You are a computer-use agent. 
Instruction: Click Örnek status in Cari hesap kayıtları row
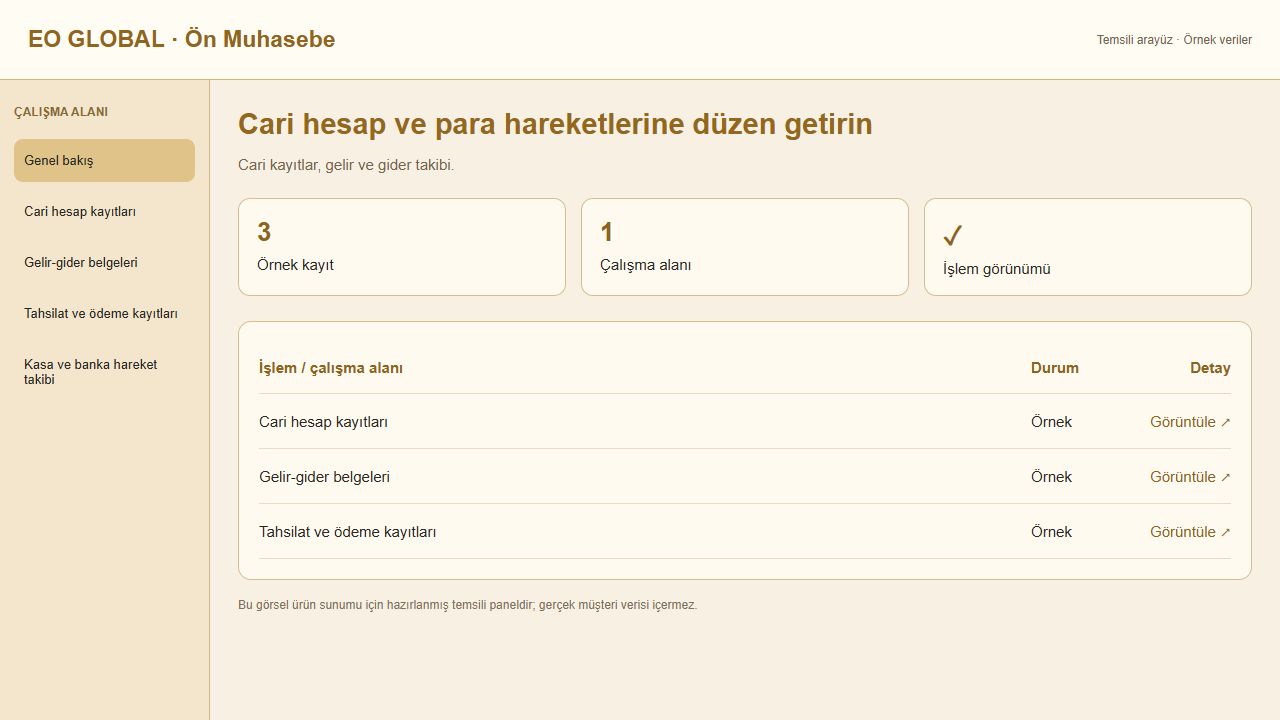pos(1051,422)
